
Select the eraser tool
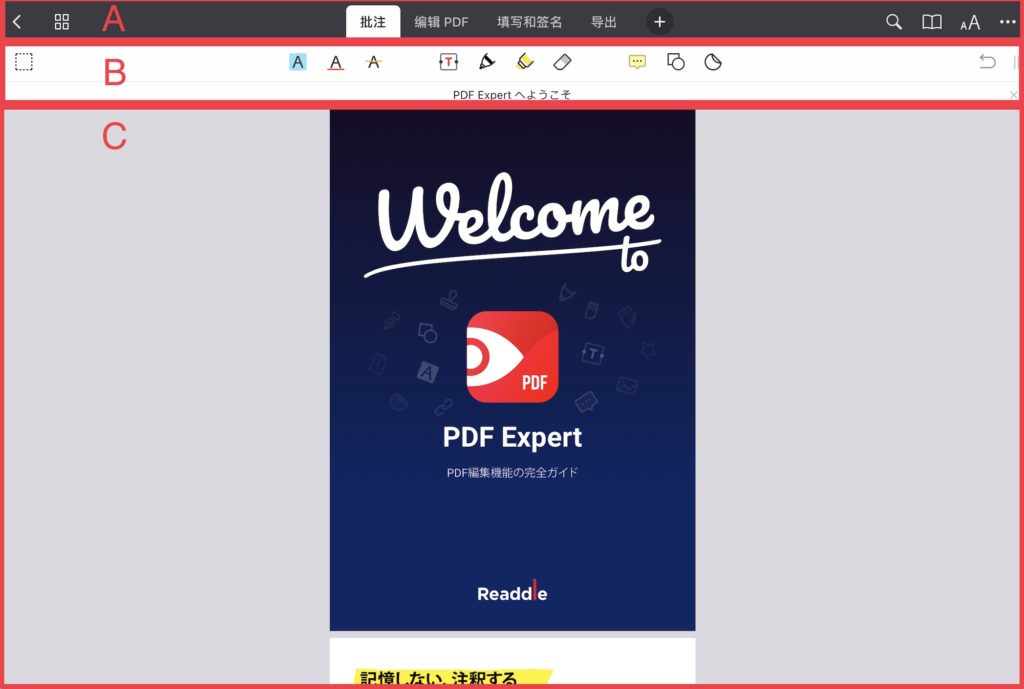coord(562,62)
